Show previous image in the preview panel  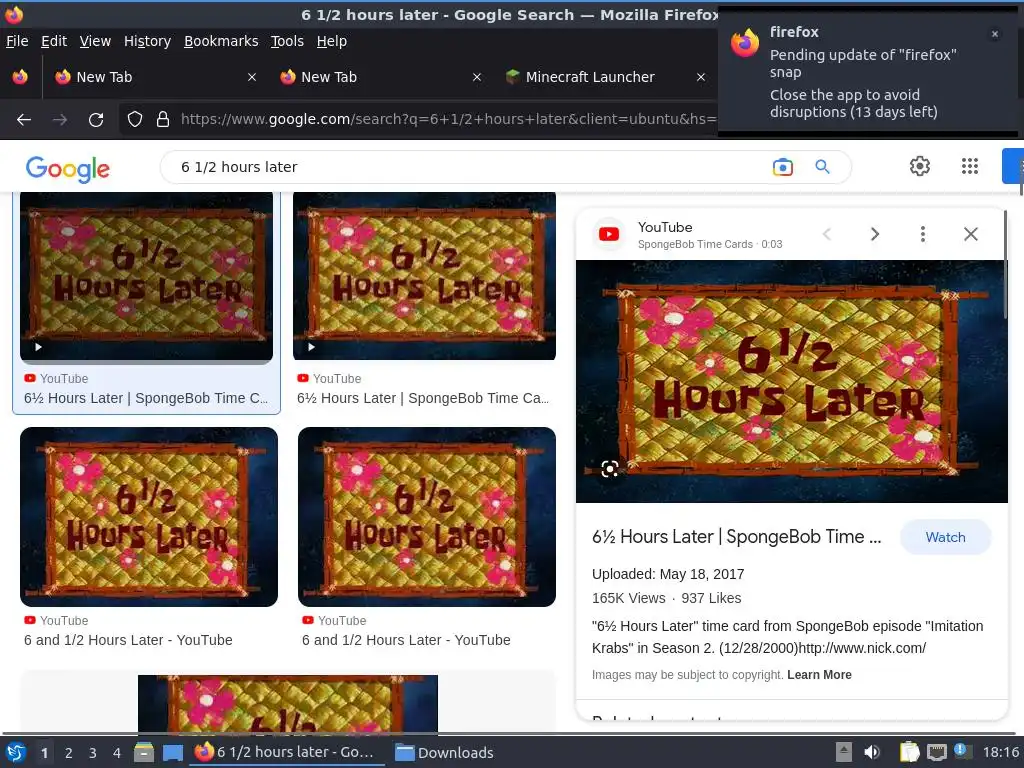(x=827, y=234)
